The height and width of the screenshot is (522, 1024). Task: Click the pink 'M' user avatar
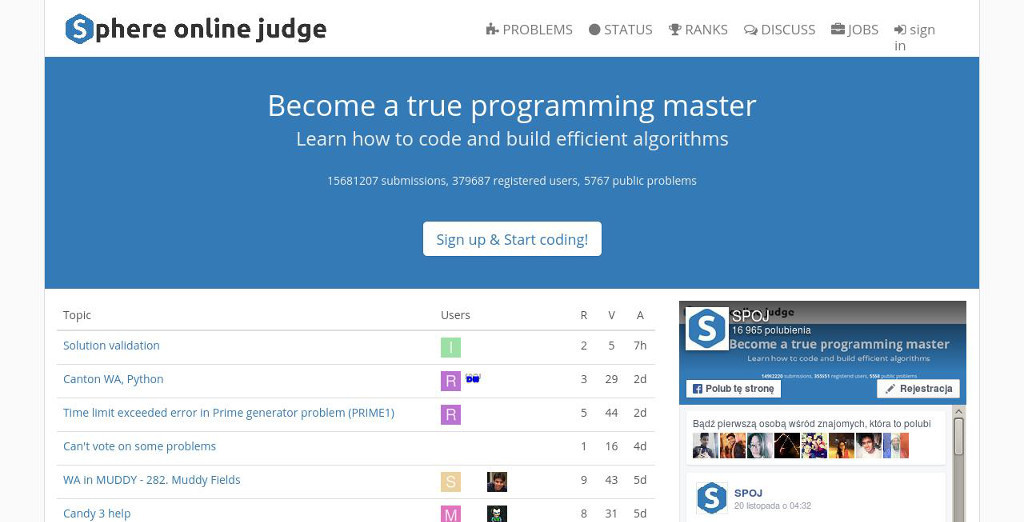point(451,514)
